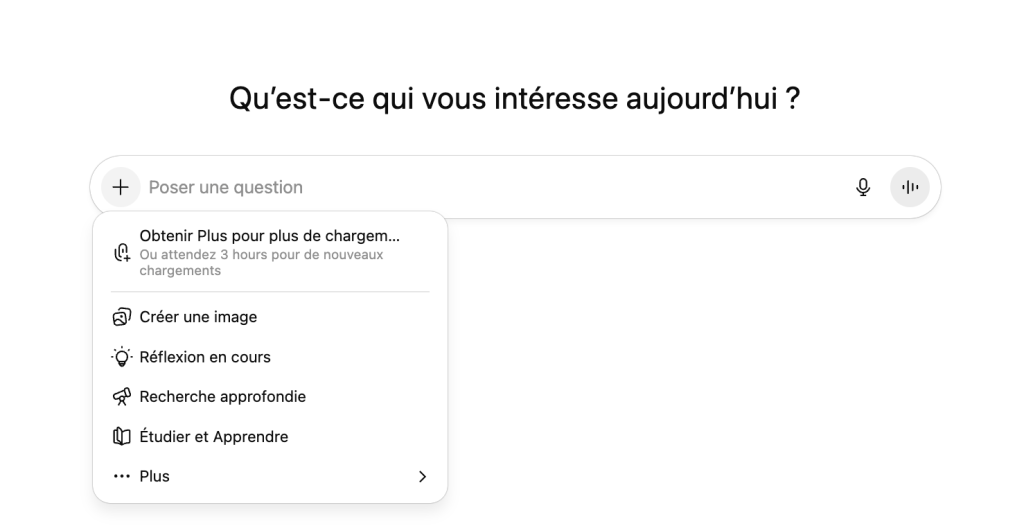Click the image icon beside Créer une image

tap(122, 317)
